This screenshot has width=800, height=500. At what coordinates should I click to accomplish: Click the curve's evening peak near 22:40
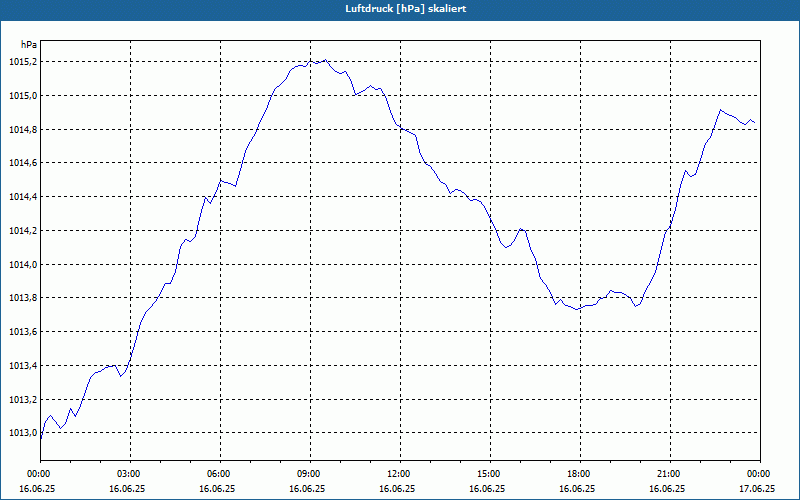[x=720, y=110]
